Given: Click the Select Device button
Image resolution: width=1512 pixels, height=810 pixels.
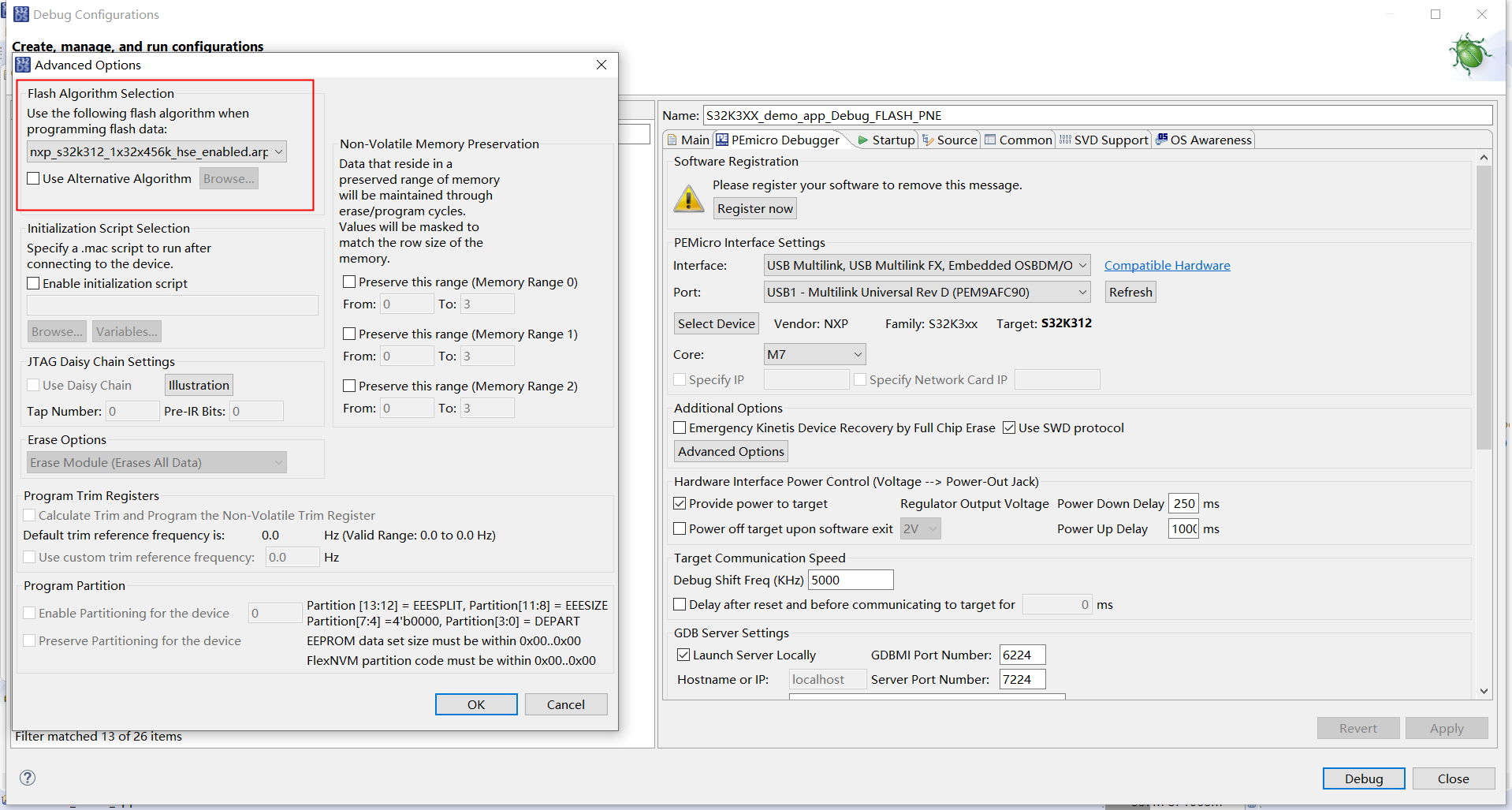Looking at the screenshot, I should click(x=715, y=323).
